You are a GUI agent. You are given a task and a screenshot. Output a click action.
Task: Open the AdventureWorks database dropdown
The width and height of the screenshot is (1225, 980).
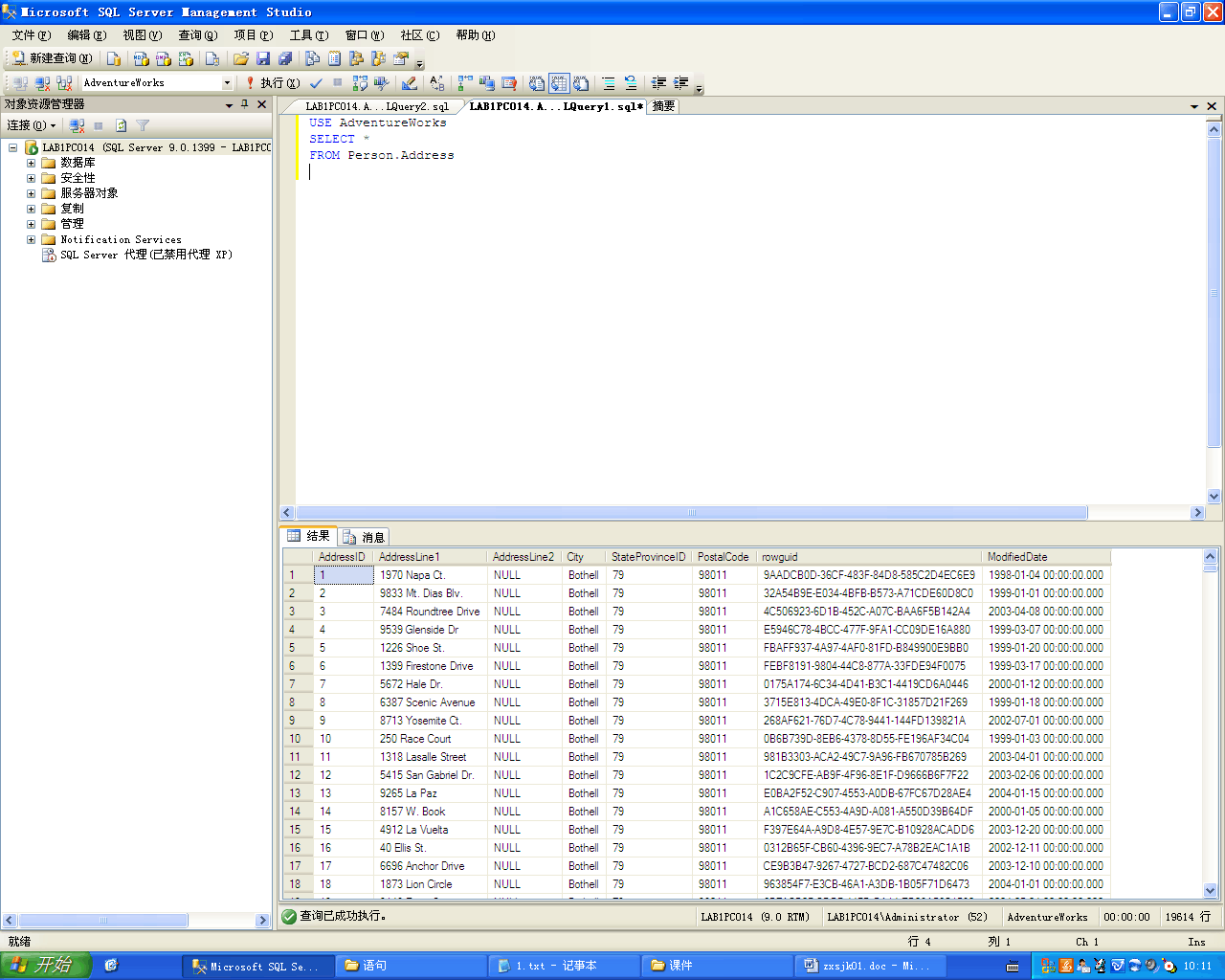click(x=227, y=83)
